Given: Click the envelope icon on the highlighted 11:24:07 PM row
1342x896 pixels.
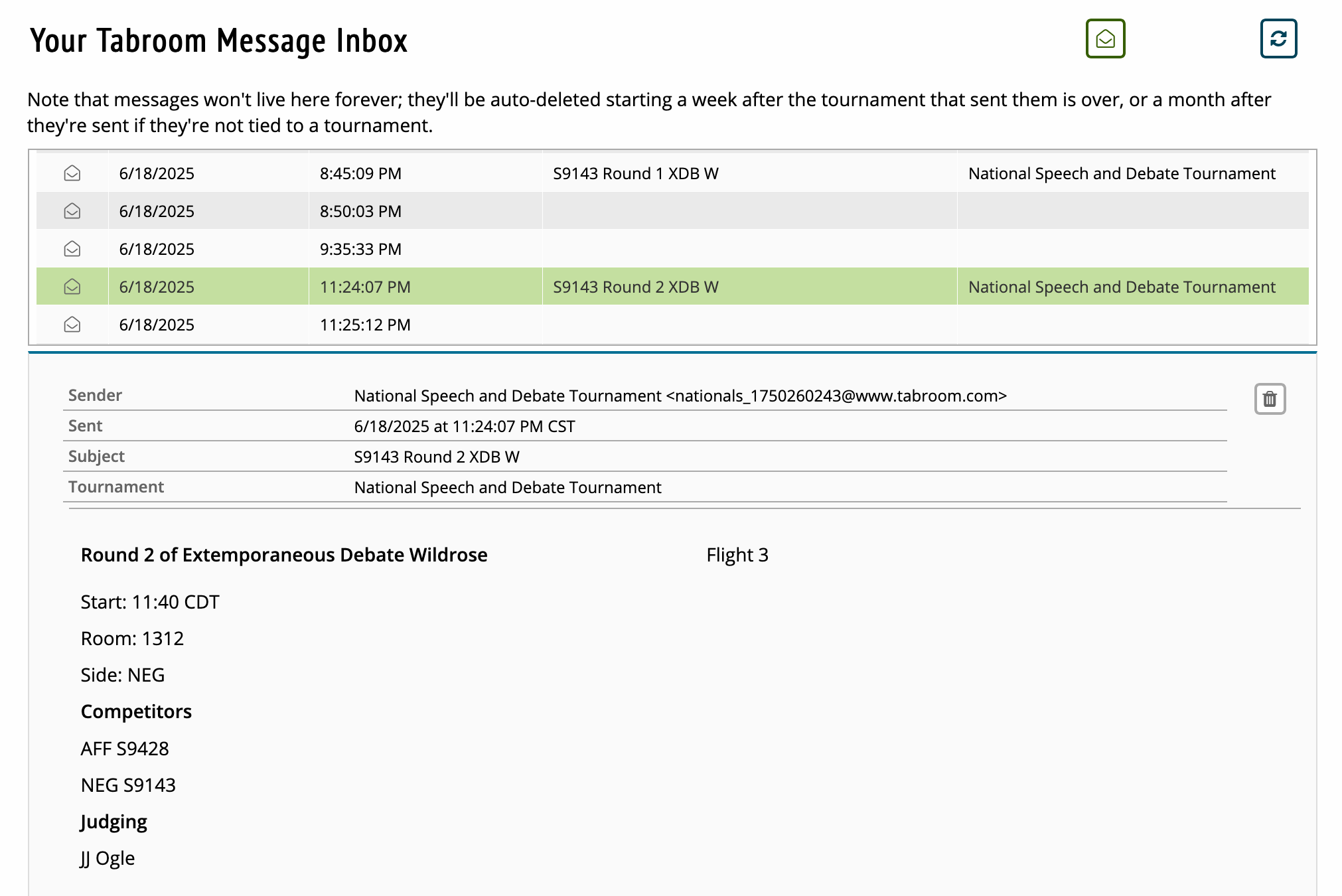Looking at the screenshot, I should [72, 287].
